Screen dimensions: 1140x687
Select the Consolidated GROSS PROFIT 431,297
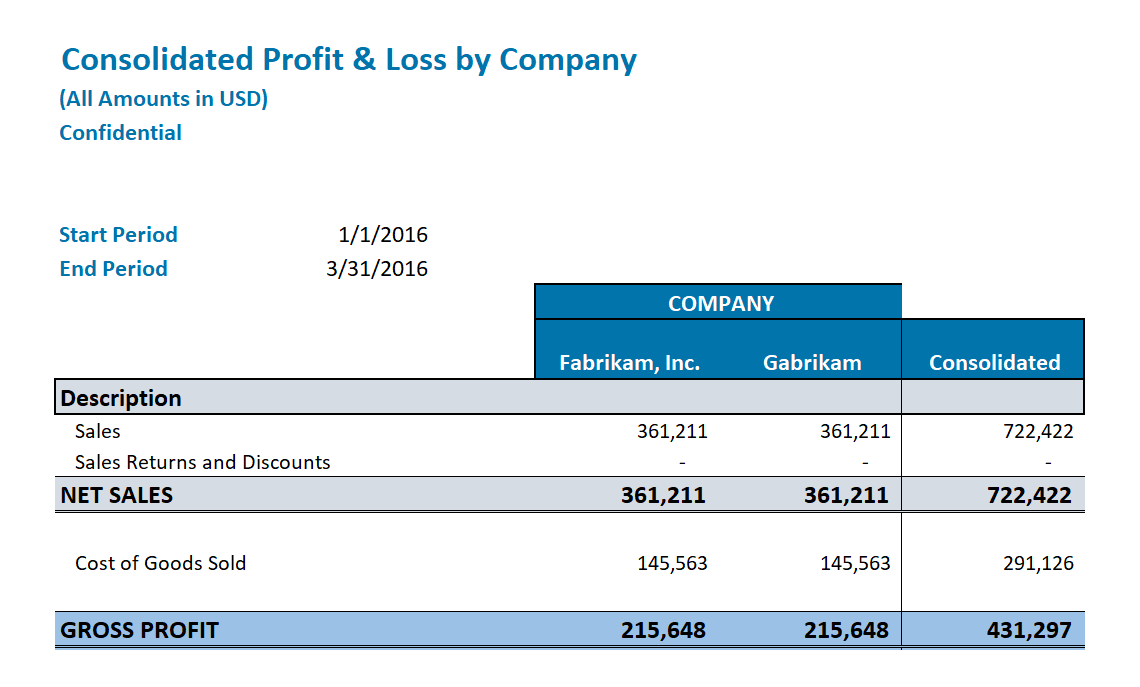(x=1029, y=630)
